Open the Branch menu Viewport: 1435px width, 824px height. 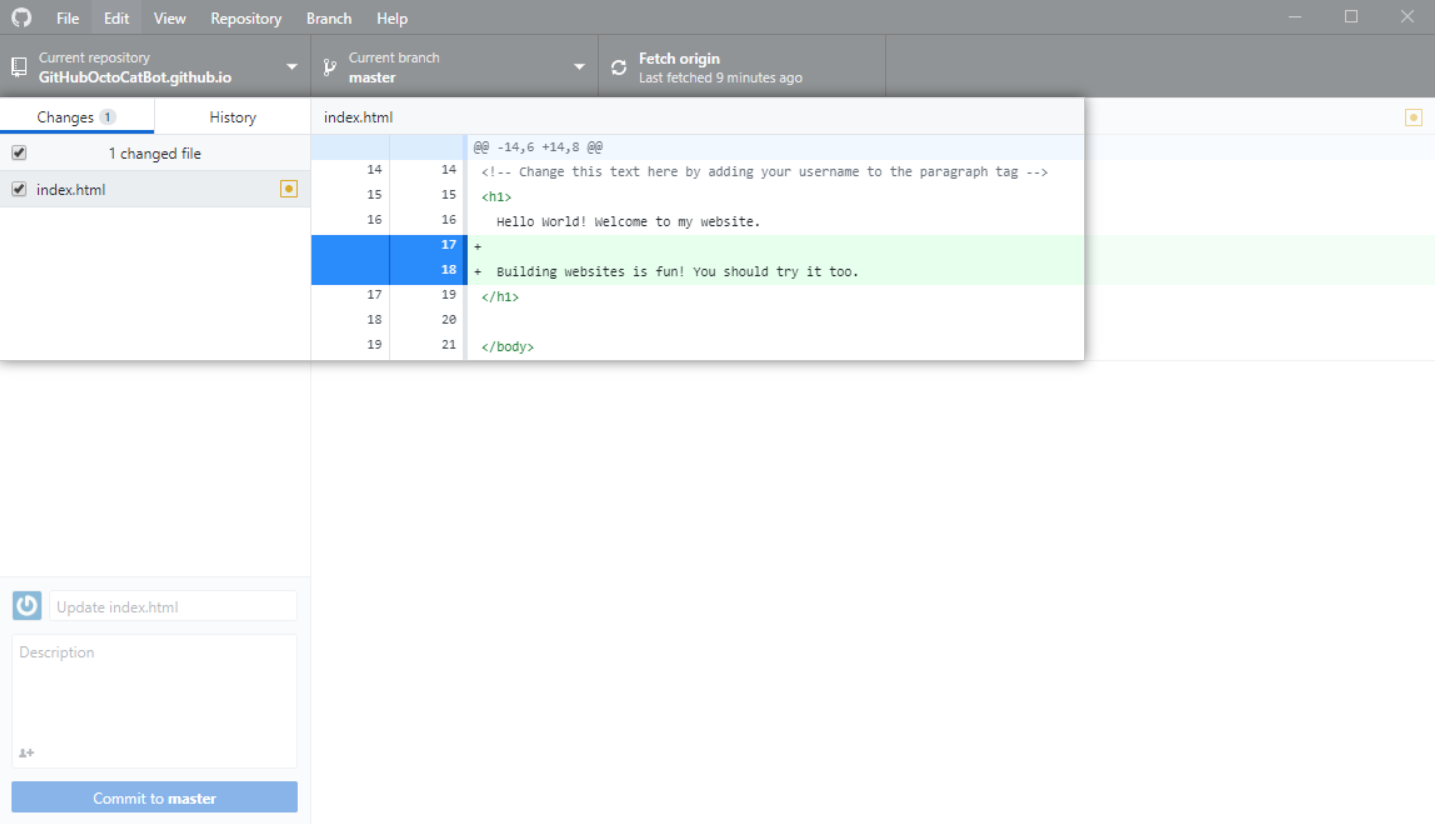coord(329,18)
